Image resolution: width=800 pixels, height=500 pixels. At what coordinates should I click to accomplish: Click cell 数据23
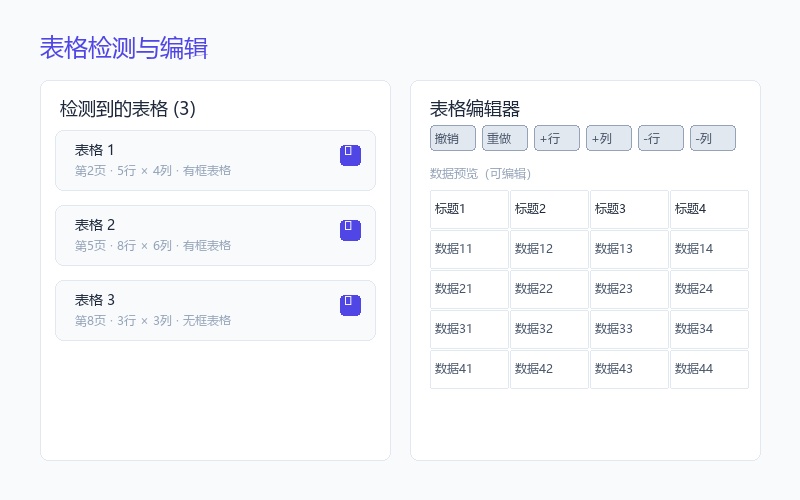click(630, 289)
